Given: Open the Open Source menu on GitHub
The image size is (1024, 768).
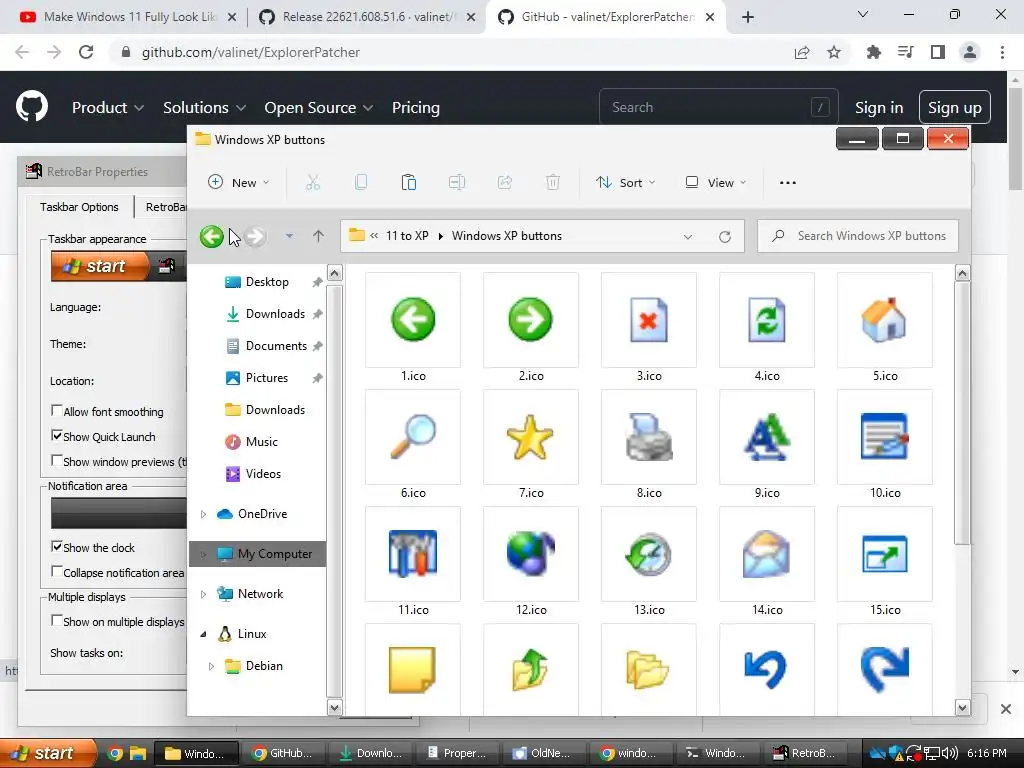Looking at the screenshot, I should click(319, 108).
